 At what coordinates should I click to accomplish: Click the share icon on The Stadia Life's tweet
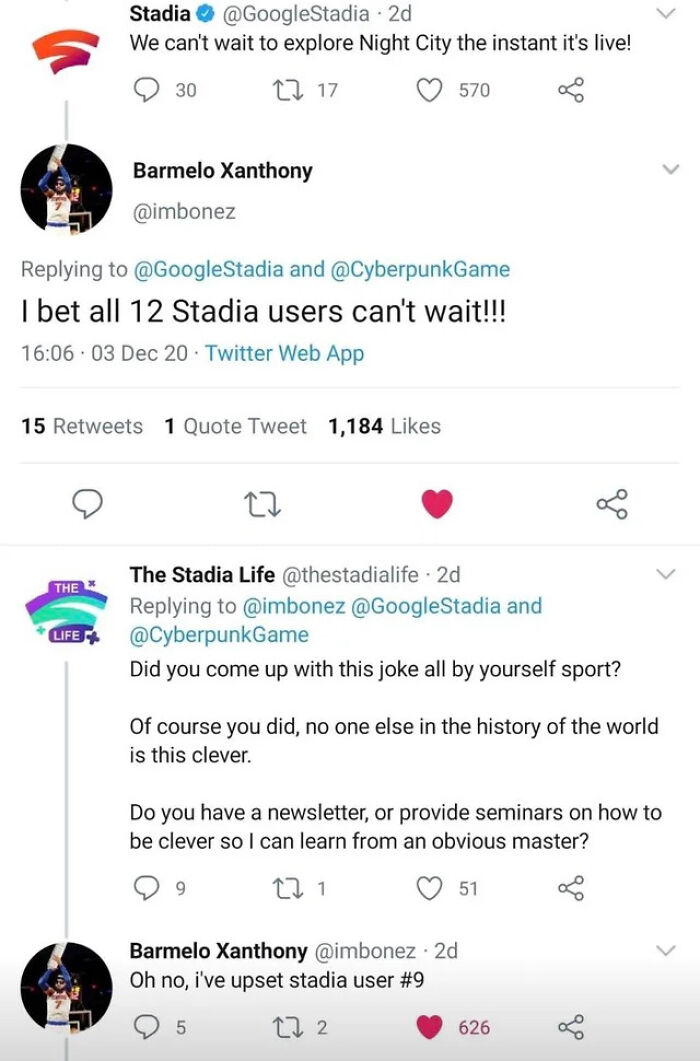(x=571, y=887)
